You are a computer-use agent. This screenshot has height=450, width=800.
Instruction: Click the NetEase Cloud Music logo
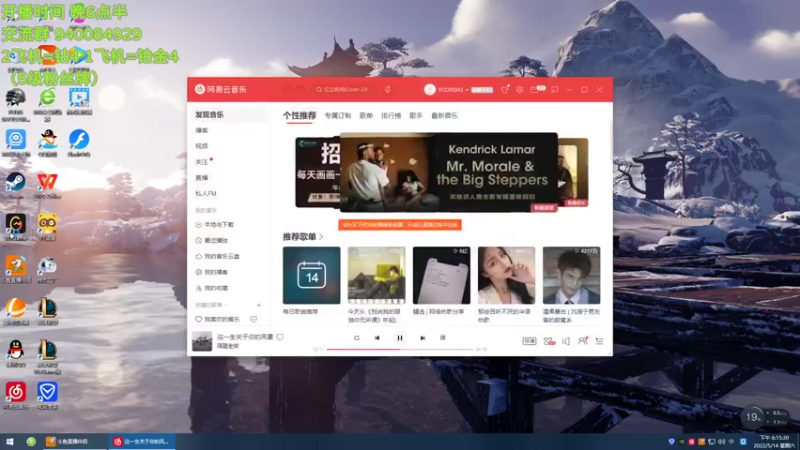[x=220, y=89]
